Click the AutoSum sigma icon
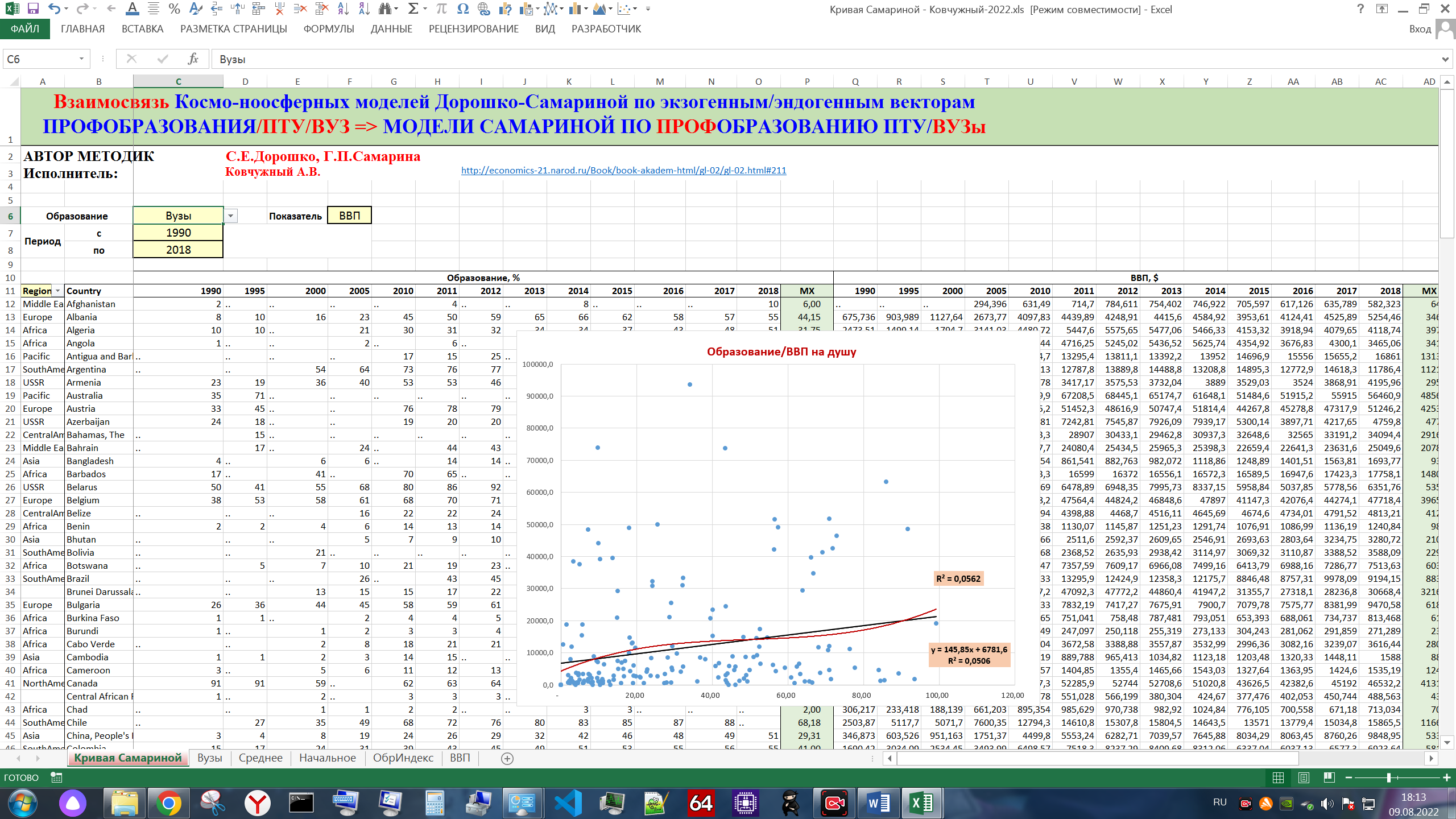The image size is (1456, 819). pyautogui.click(x=413, y=9)
